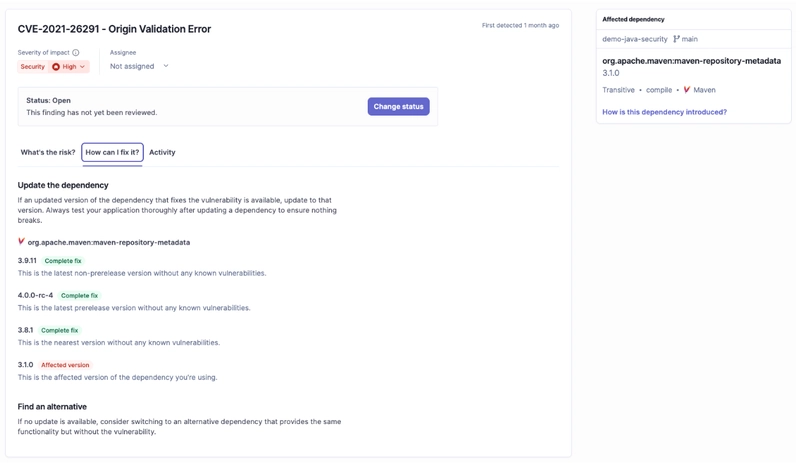Click the 3.8.1 Complete fix badge
Viewport: 800px width, 463px height.
click(60, 330)
